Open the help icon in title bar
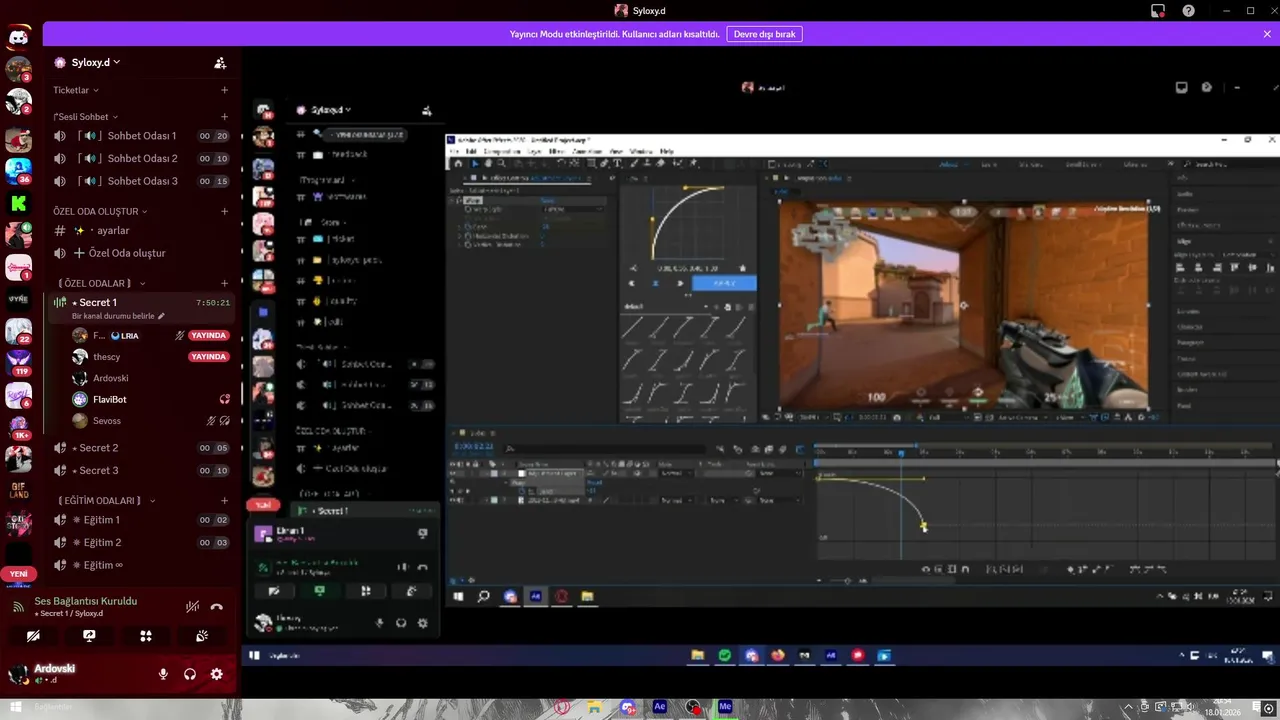This screenshot has width=1280, height=720. [1188, 11]
